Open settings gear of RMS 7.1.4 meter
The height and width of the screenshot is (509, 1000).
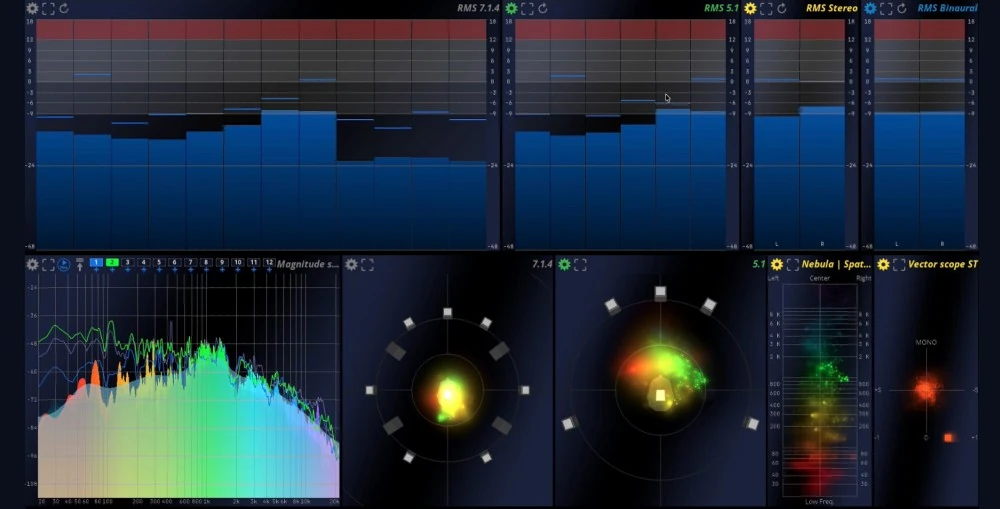[32, 8]
